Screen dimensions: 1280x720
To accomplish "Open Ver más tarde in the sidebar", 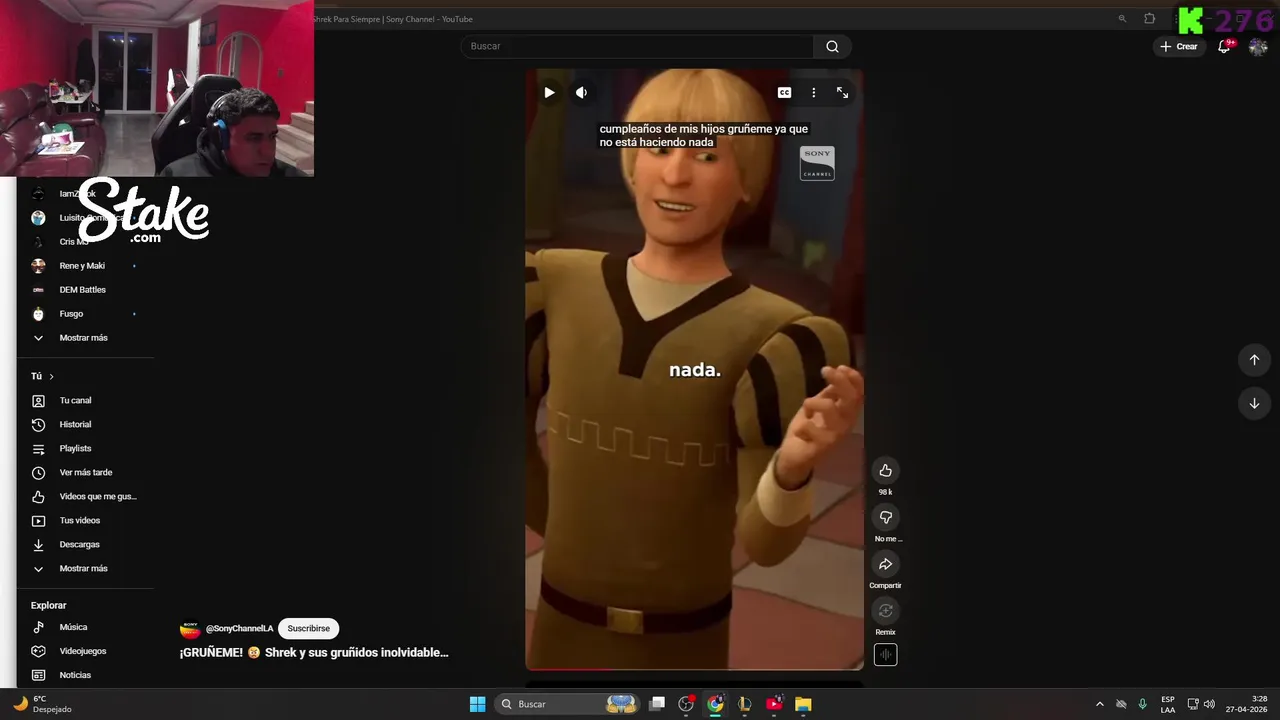I will [85, 472].
